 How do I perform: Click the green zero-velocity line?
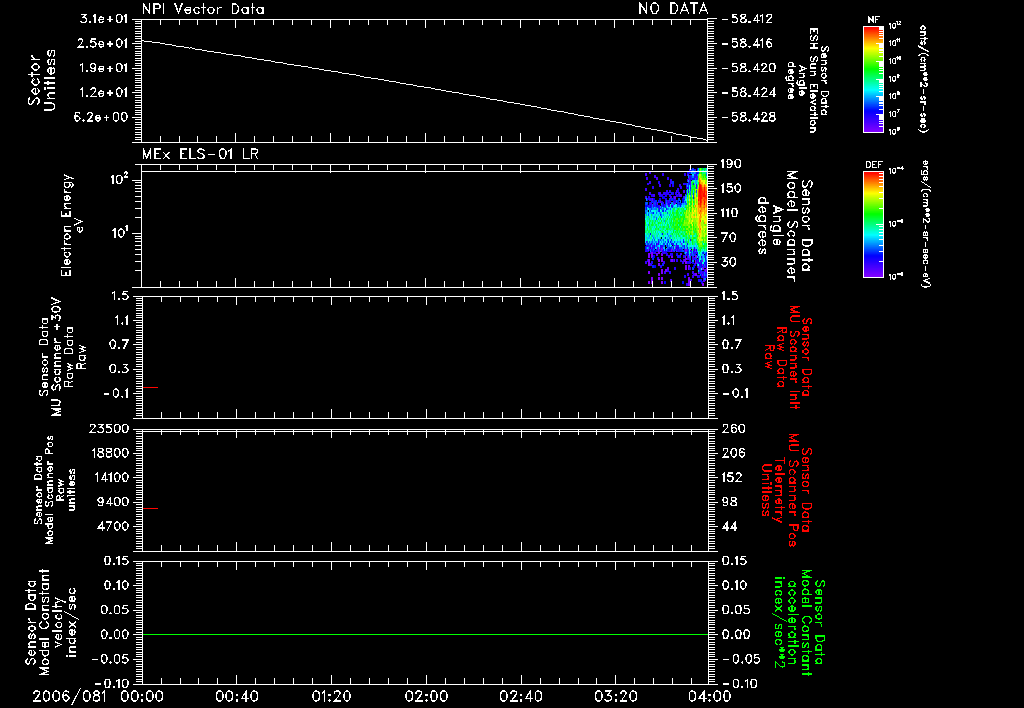pyautogui.click(x=424, y=634)
